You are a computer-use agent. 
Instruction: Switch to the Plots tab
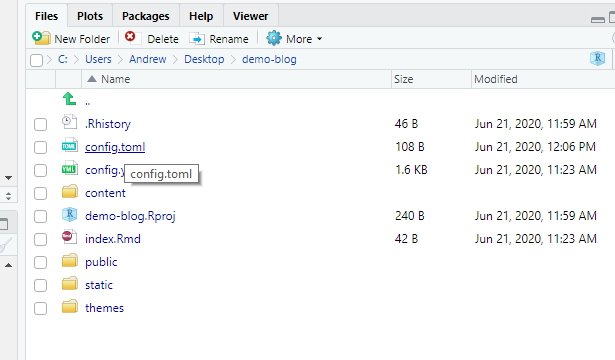tap(90, 16)
